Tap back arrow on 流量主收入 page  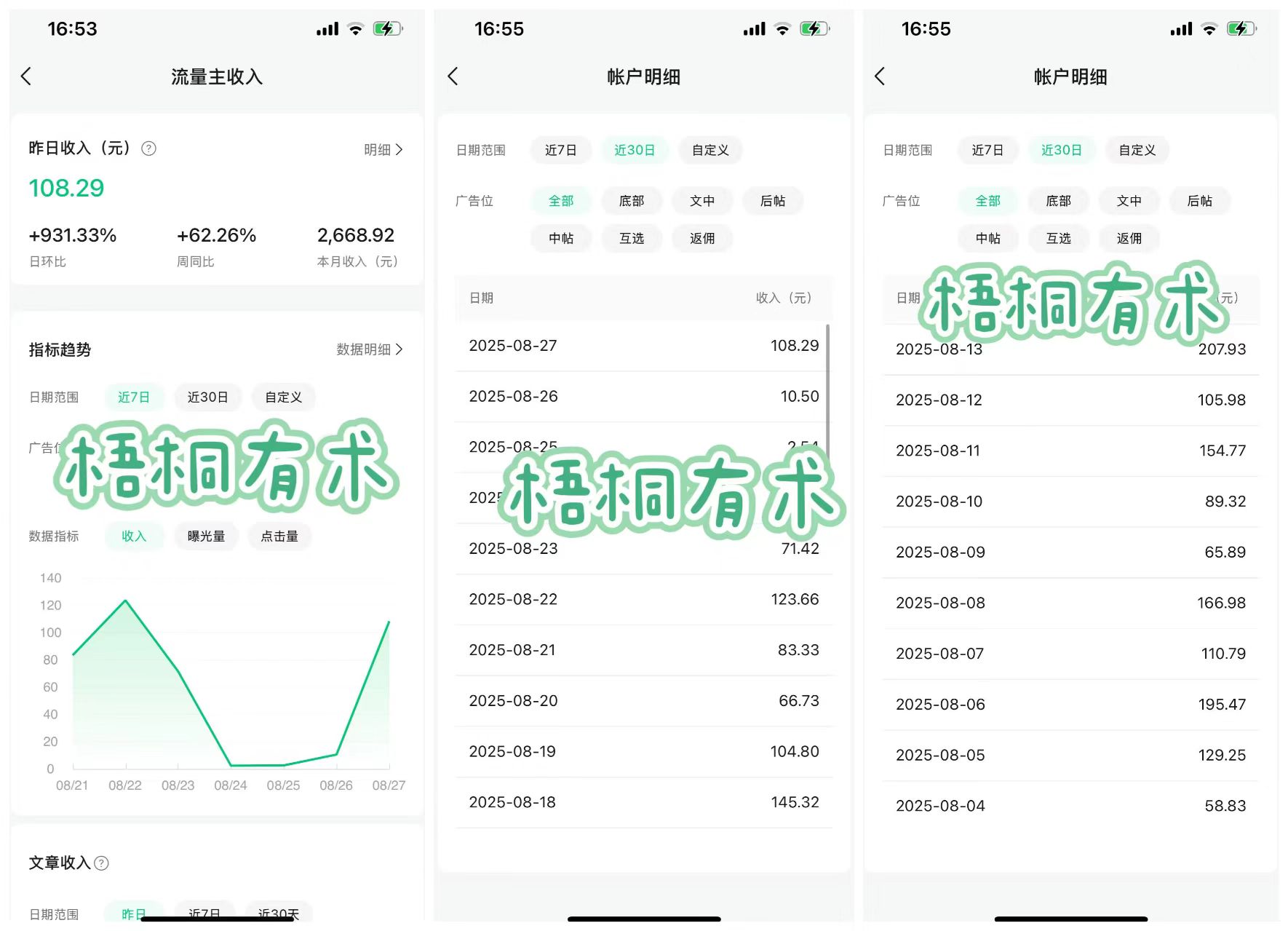27,76
